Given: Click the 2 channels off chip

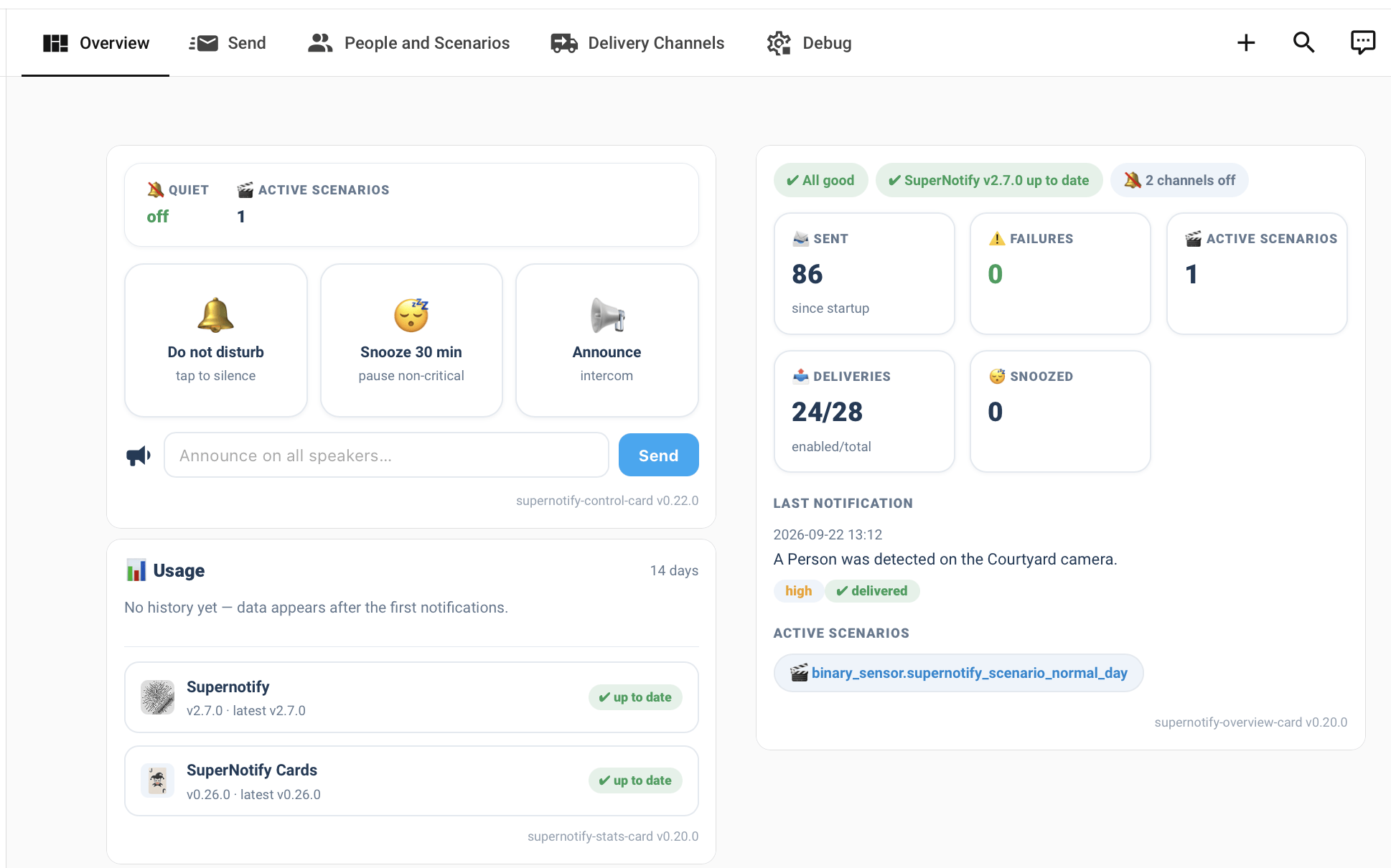Looking at the screenshot, I should [1179, 180].
